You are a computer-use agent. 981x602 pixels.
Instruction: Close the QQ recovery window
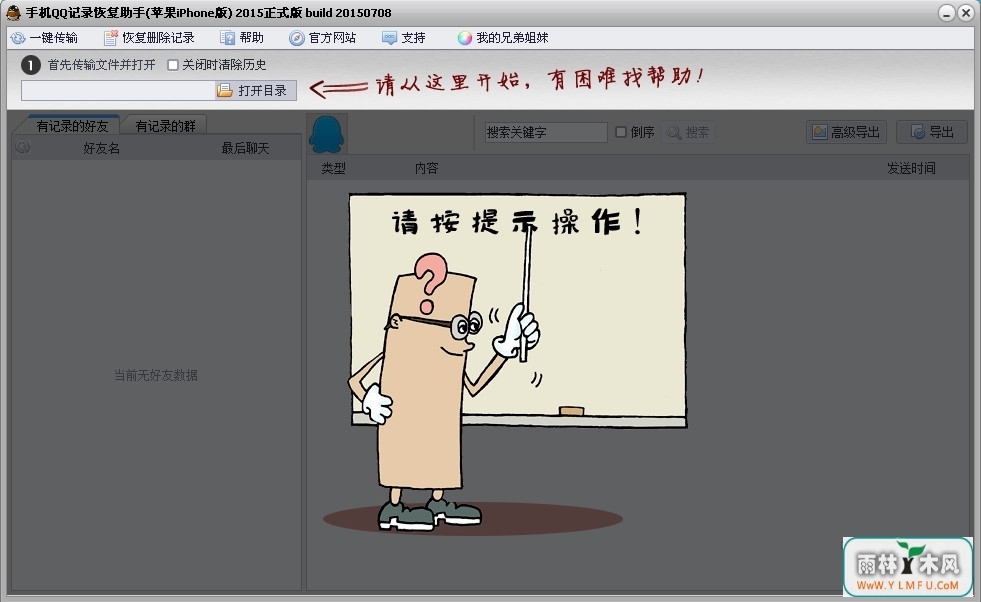(966, 13)
